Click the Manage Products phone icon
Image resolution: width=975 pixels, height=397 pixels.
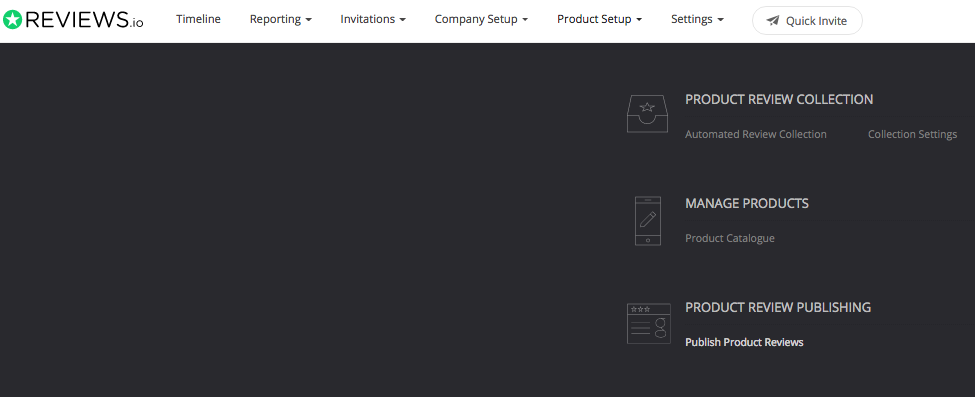coord(647,221)
